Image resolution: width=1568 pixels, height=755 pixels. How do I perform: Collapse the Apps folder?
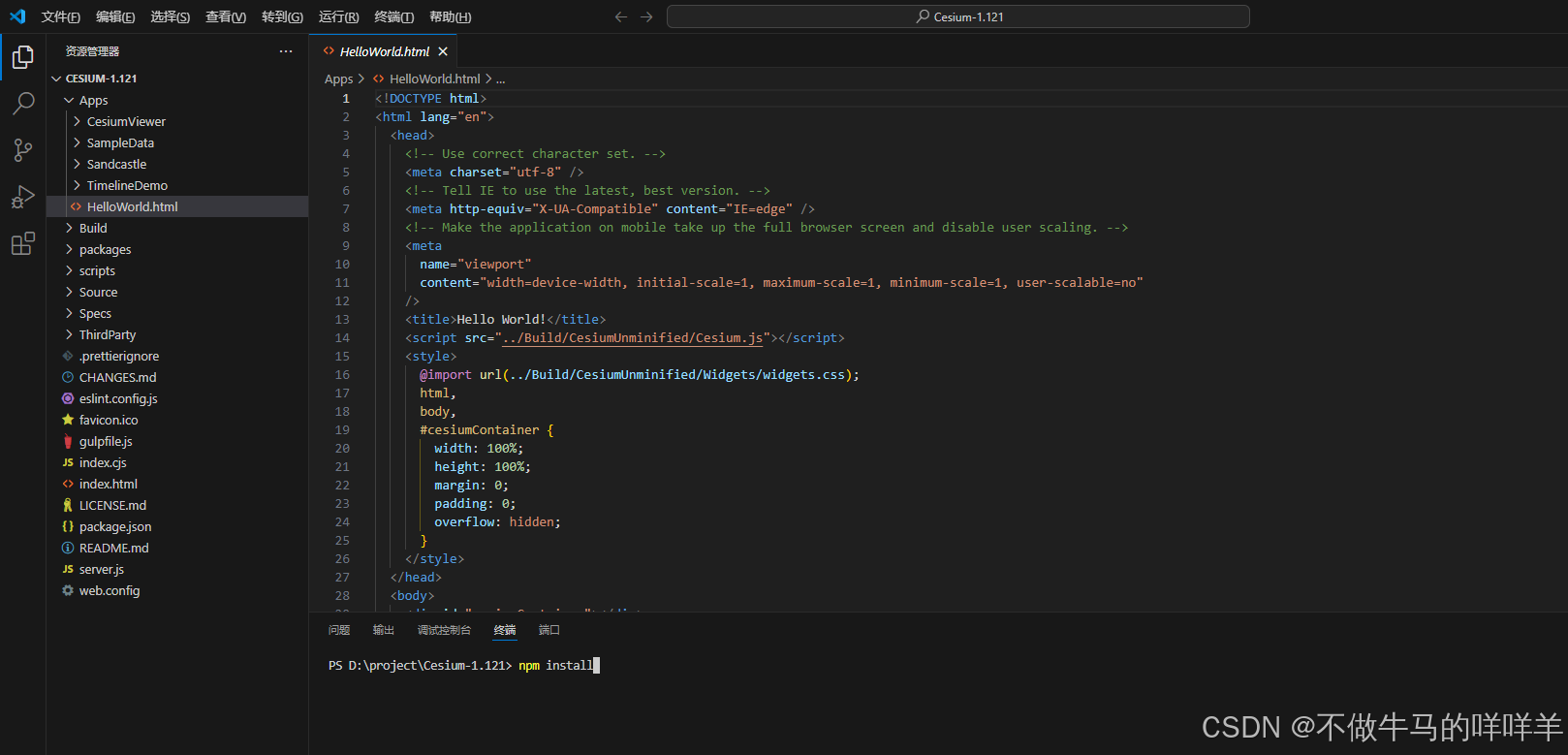point(69,100)
